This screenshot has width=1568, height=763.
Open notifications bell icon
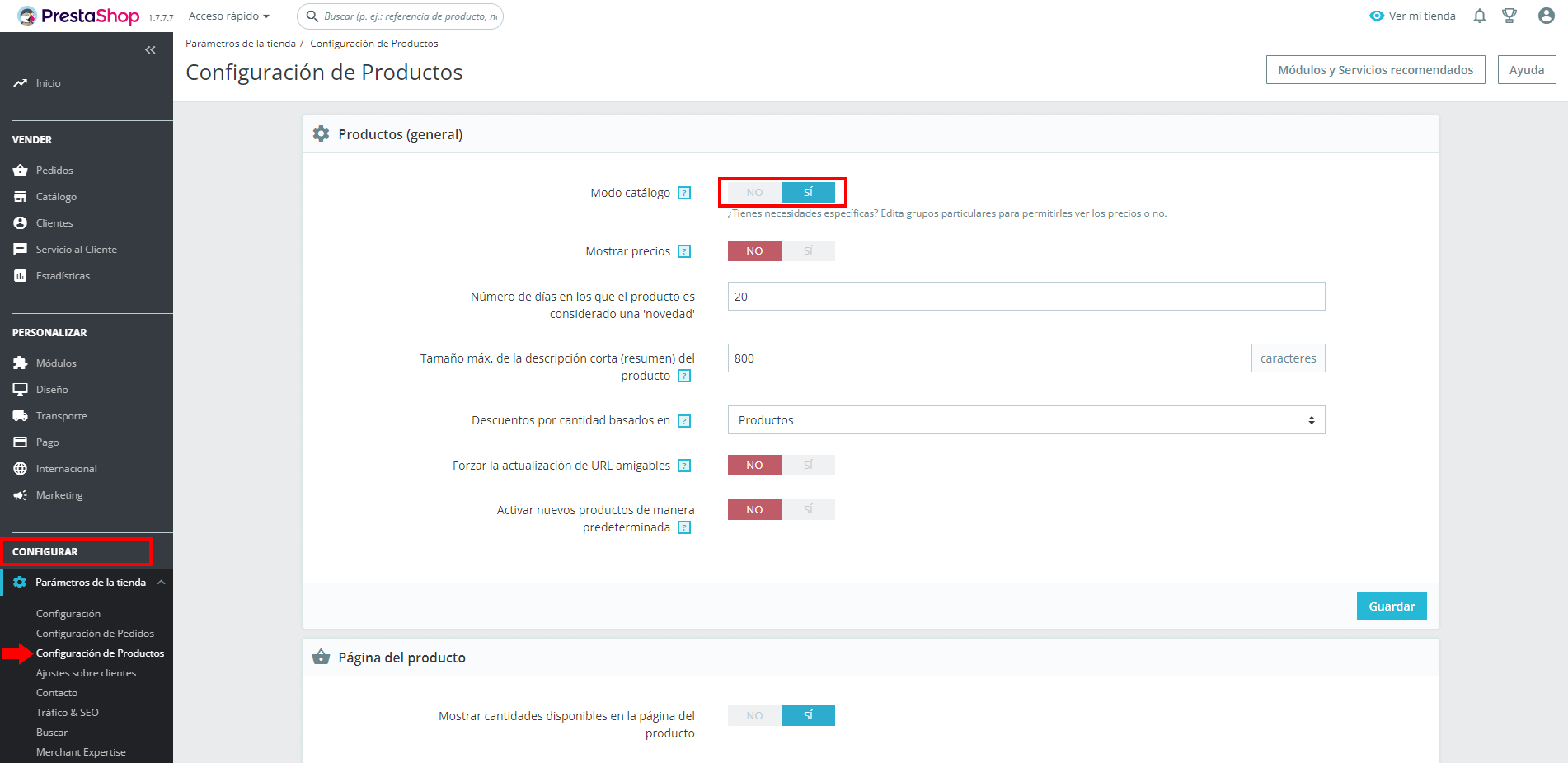pos(1480,16)
